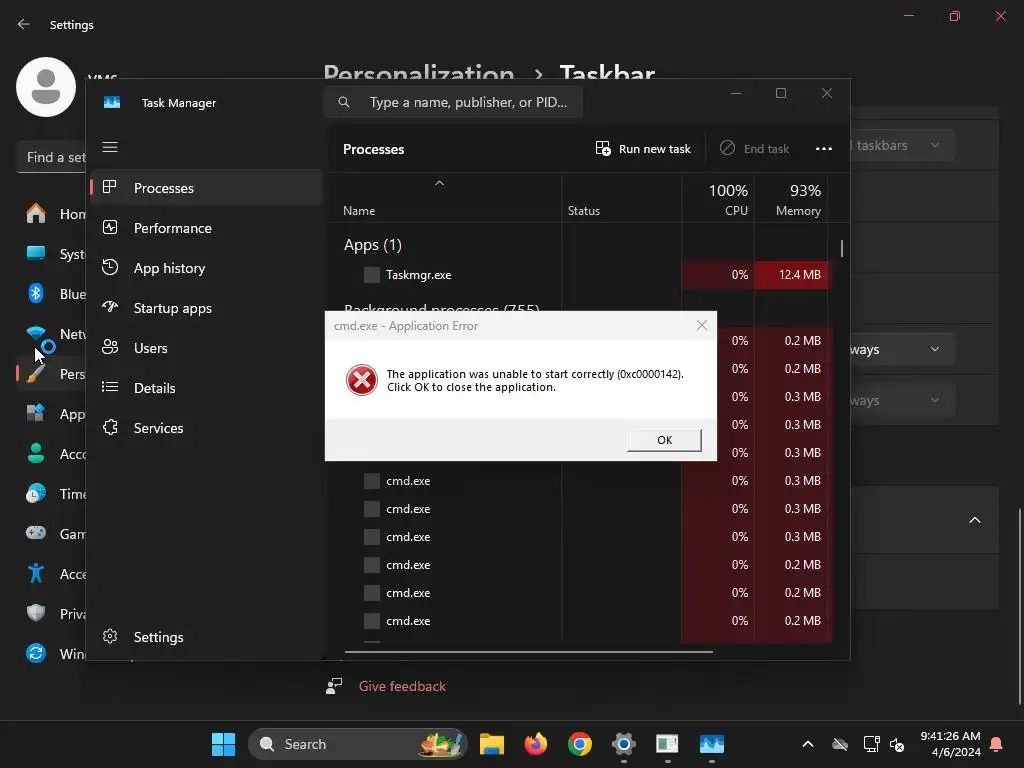Open the taskbars dropdown in Settings

point(903,145)
